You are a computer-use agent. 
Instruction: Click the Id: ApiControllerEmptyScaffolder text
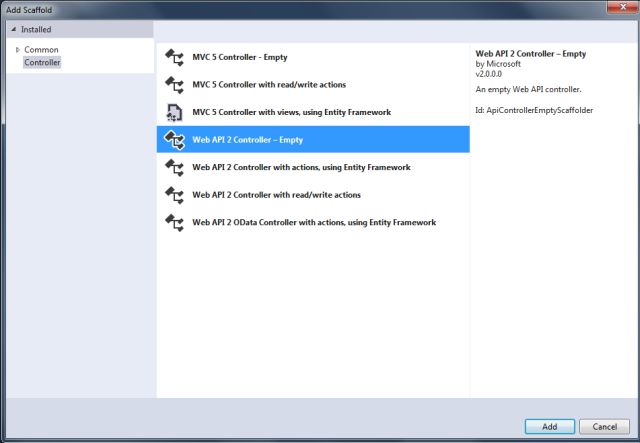[534, 110]
